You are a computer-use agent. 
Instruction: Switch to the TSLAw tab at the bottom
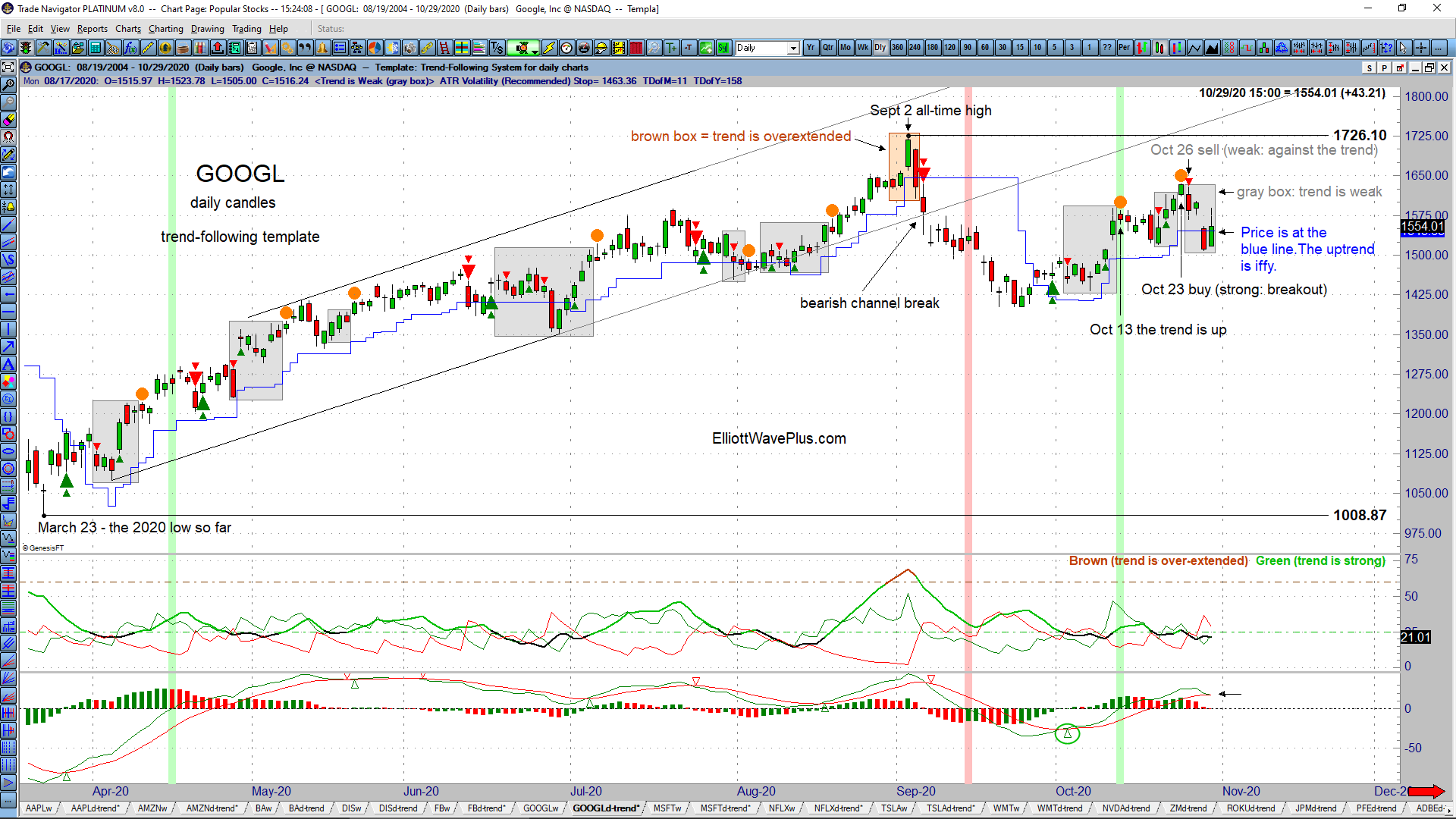895,808
